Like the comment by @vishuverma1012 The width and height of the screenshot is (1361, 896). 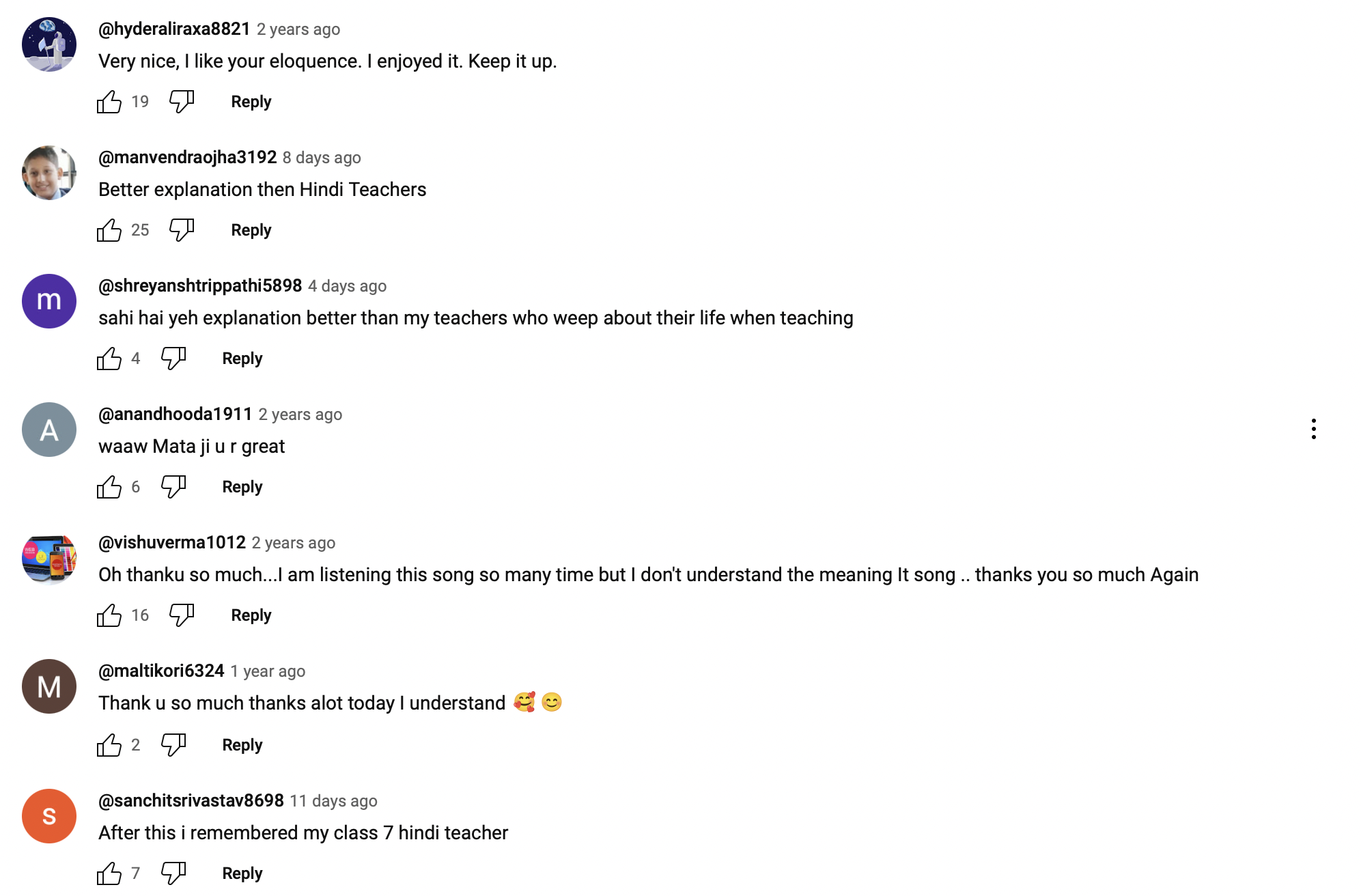(x=109, y=615)
